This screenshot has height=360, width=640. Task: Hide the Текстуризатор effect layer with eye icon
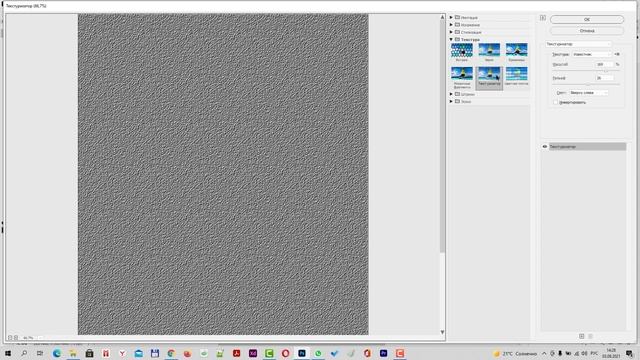pos(544,147)
